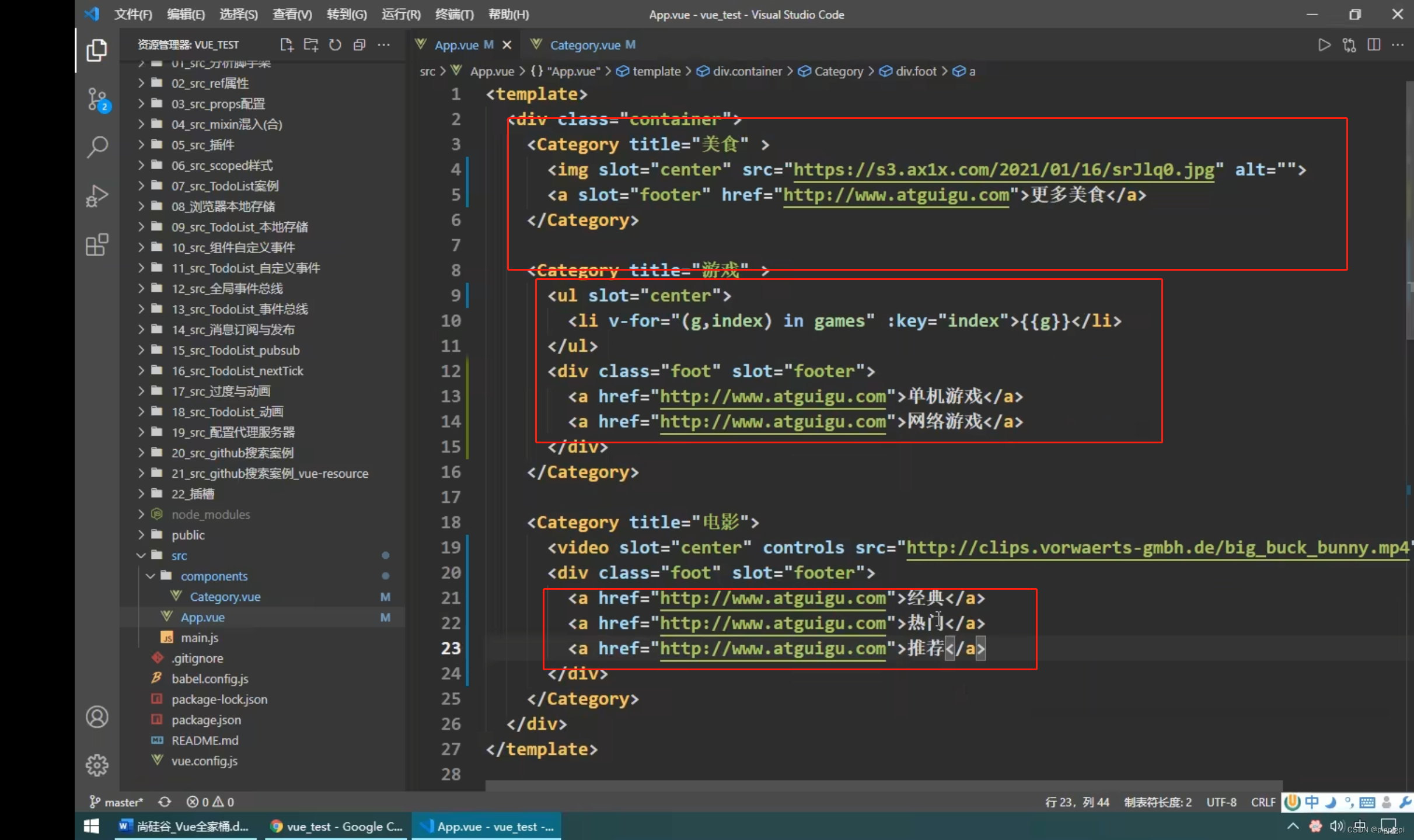Image resolution: width=1414 pixels, height=840 pixels.
Task: Open the 终端(T) menu
Action: pyautogui.click(x=454, y=14)
